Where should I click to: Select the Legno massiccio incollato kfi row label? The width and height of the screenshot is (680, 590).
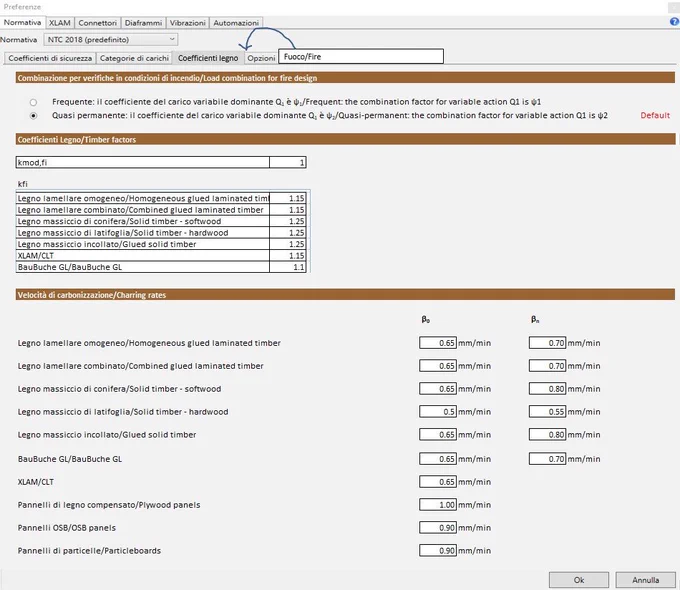click(143, 244)
